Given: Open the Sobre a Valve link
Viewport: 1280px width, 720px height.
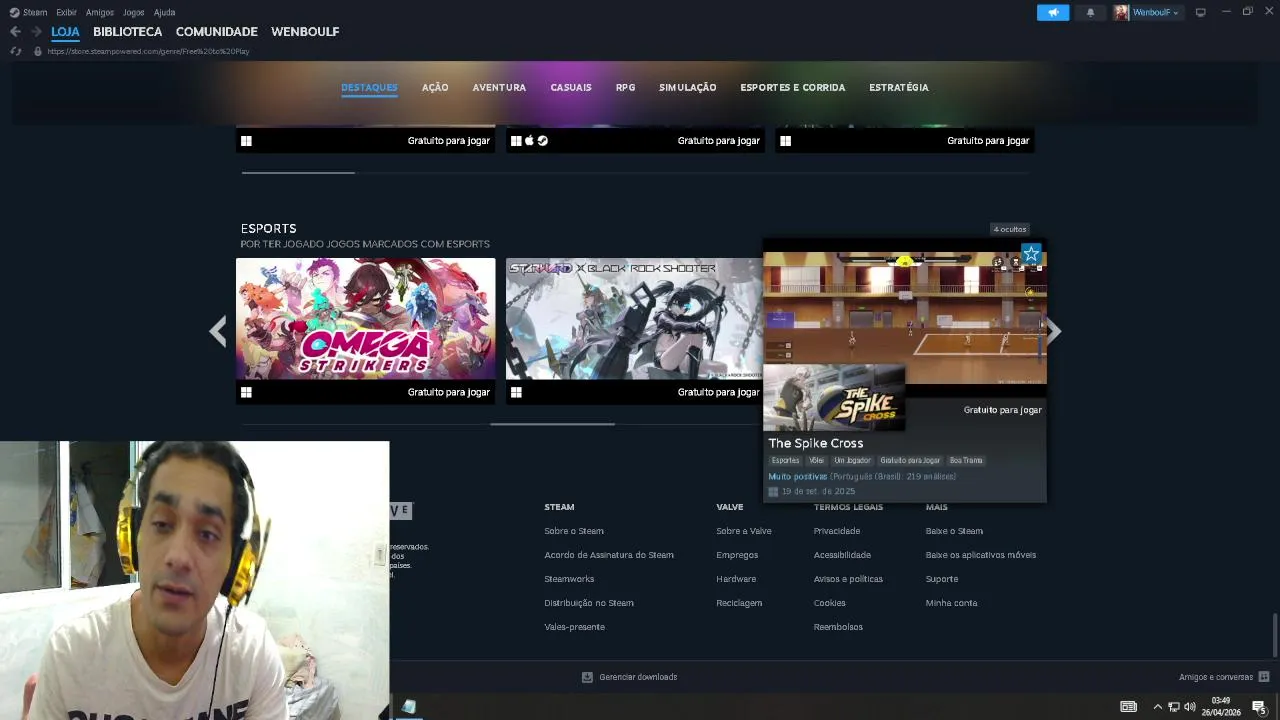Looking at the screenshot, I should tap(743, 531).
